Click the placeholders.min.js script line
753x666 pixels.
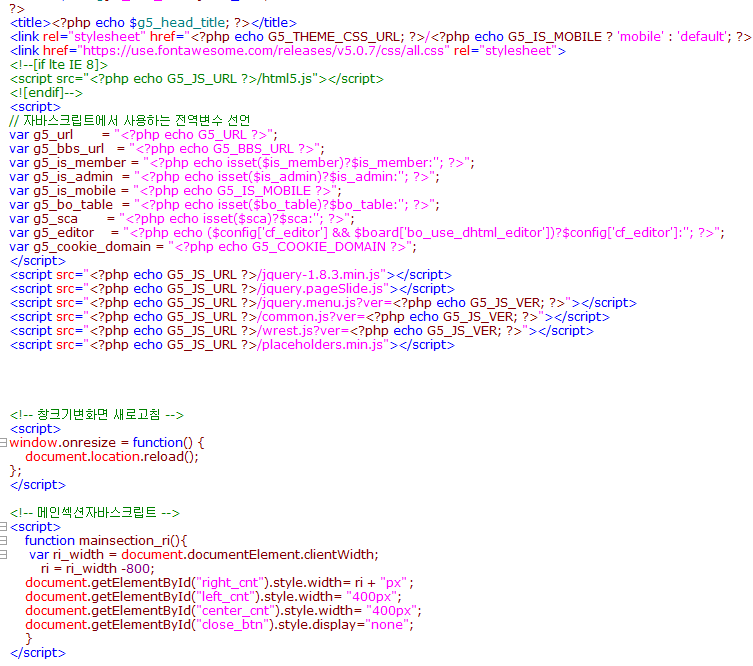click(232, 345)
